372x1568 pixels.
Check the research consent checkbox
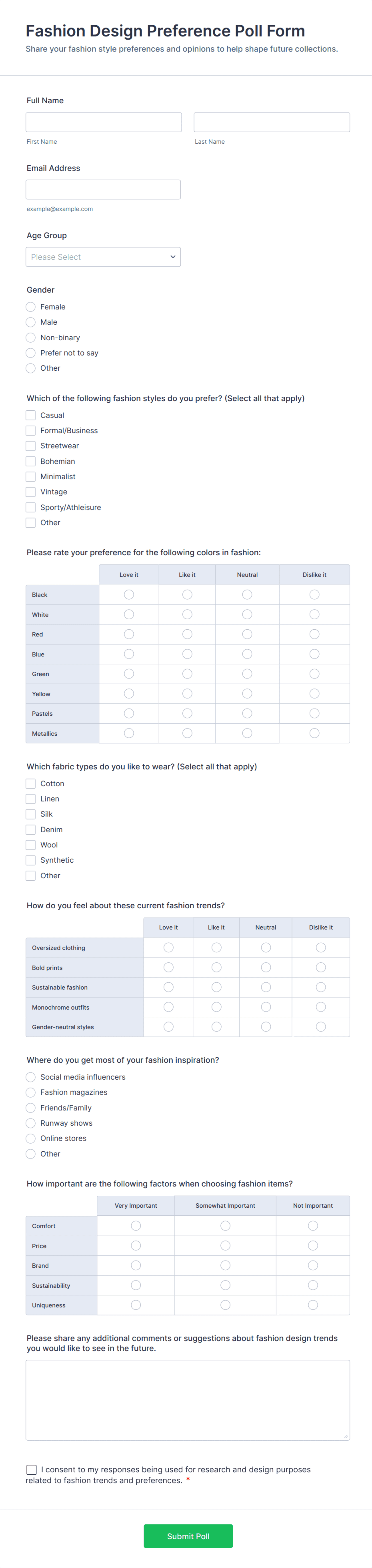coord(32,1470)
